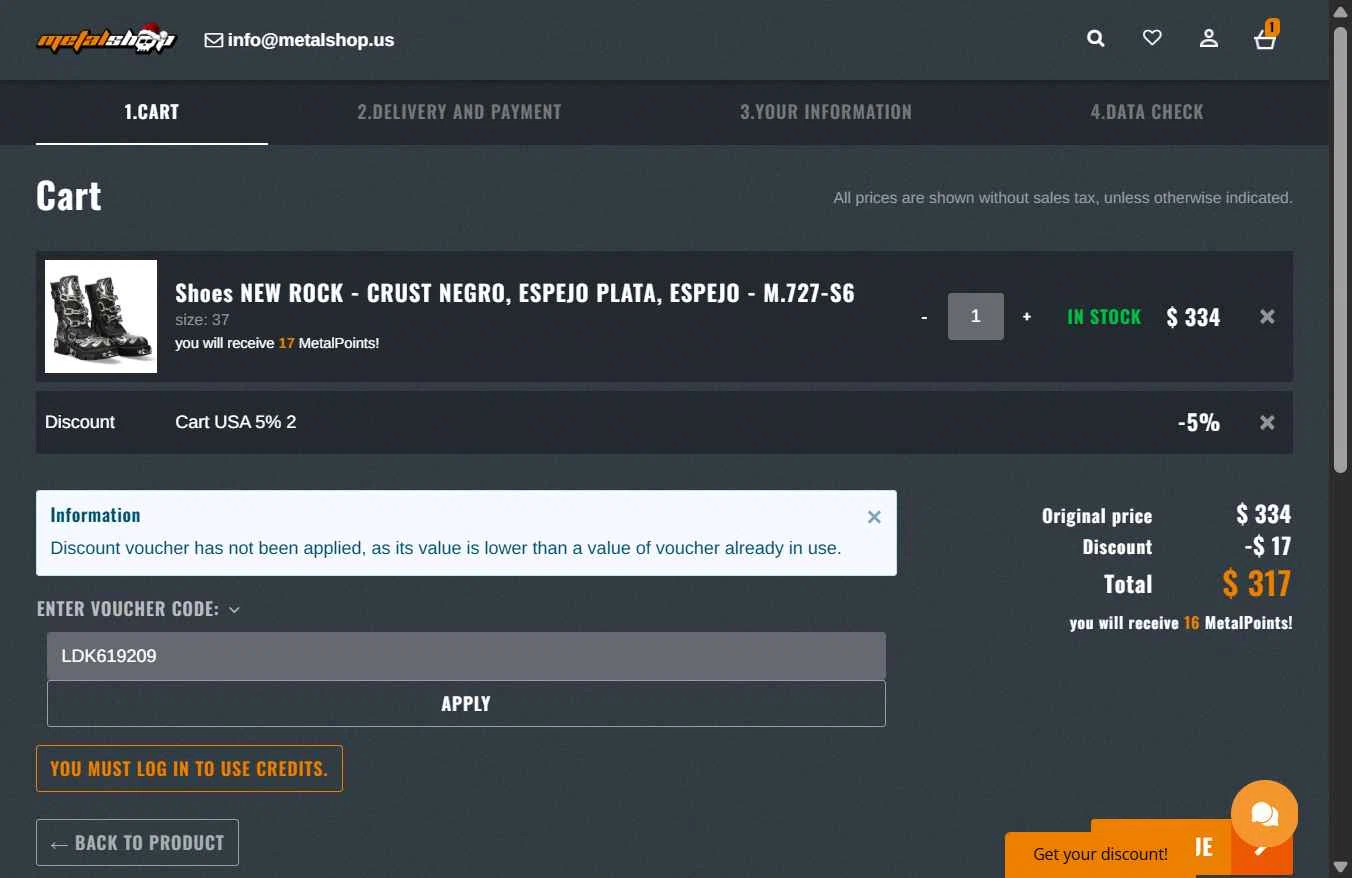Open the orange chat bubble icon
This screenshot has height=878, width=1352.
pos(1264,814)
